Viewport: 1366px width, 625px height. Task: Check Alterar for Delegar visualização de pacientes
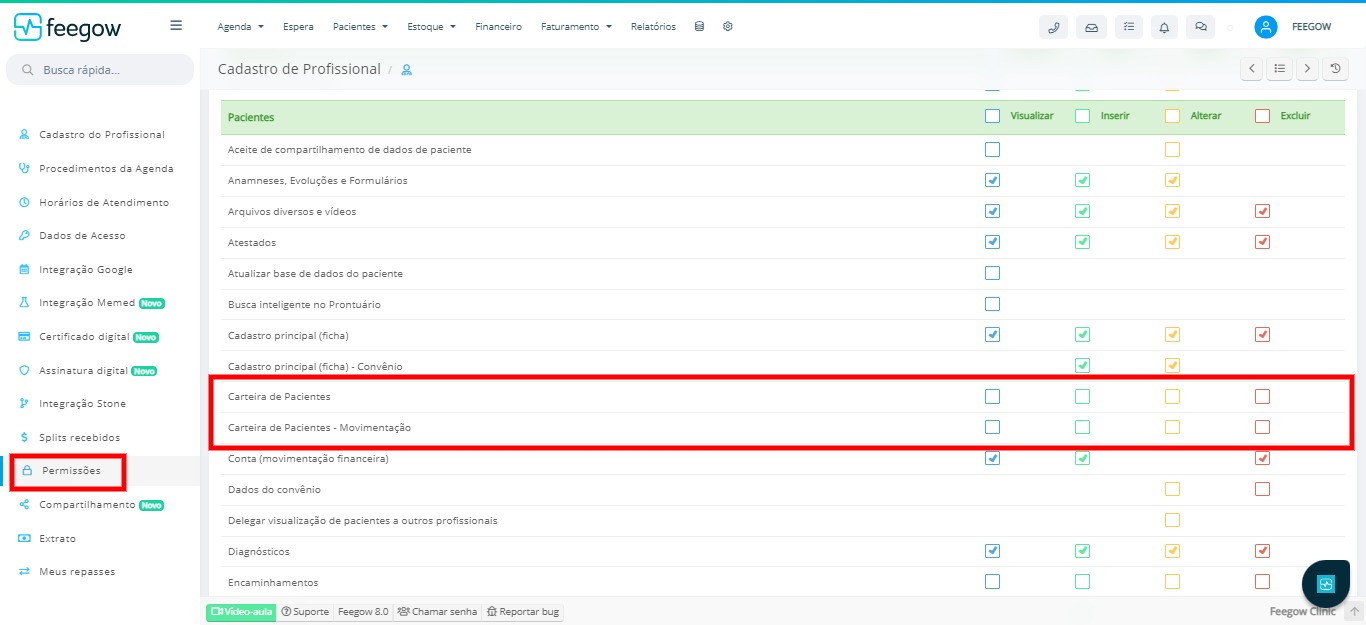point(1172,520)
